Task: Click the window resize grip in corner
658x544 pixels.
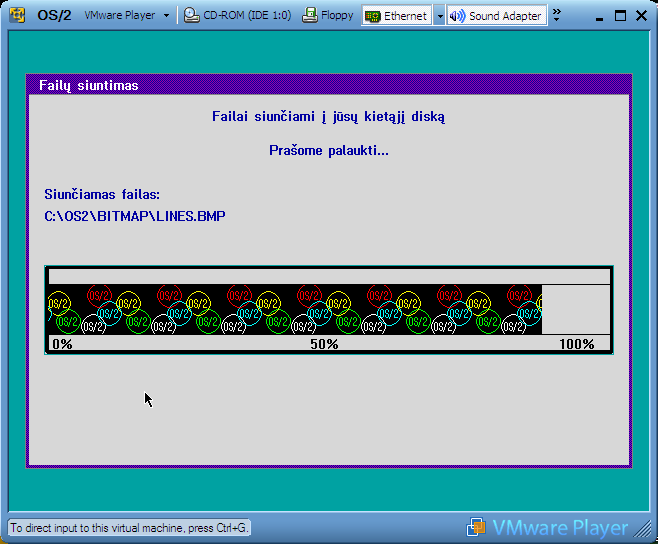Action: click(642, 529)
